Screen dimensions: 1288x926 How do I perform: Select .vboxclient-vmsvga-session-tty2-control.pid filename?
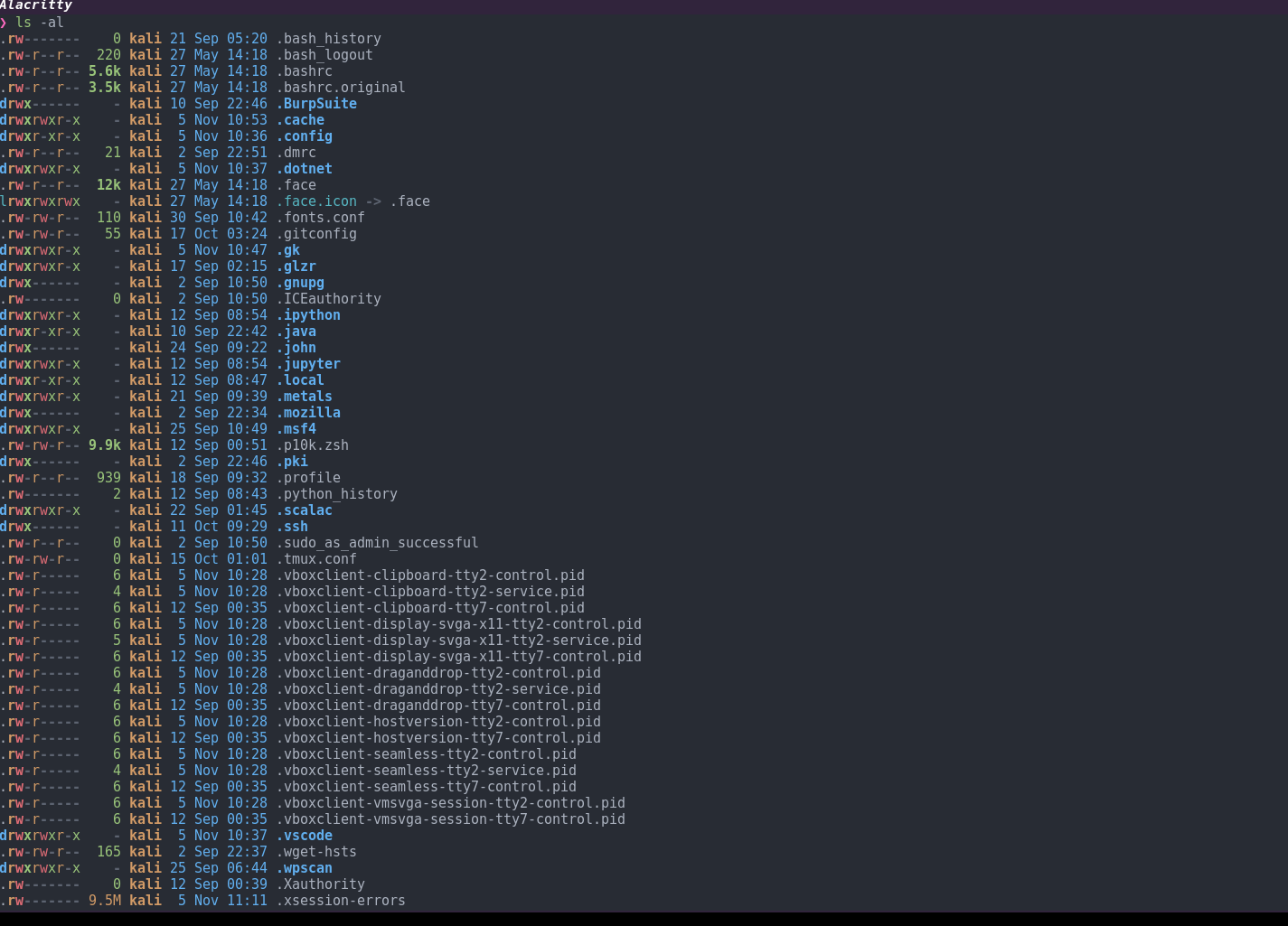(x=451, y=803)
